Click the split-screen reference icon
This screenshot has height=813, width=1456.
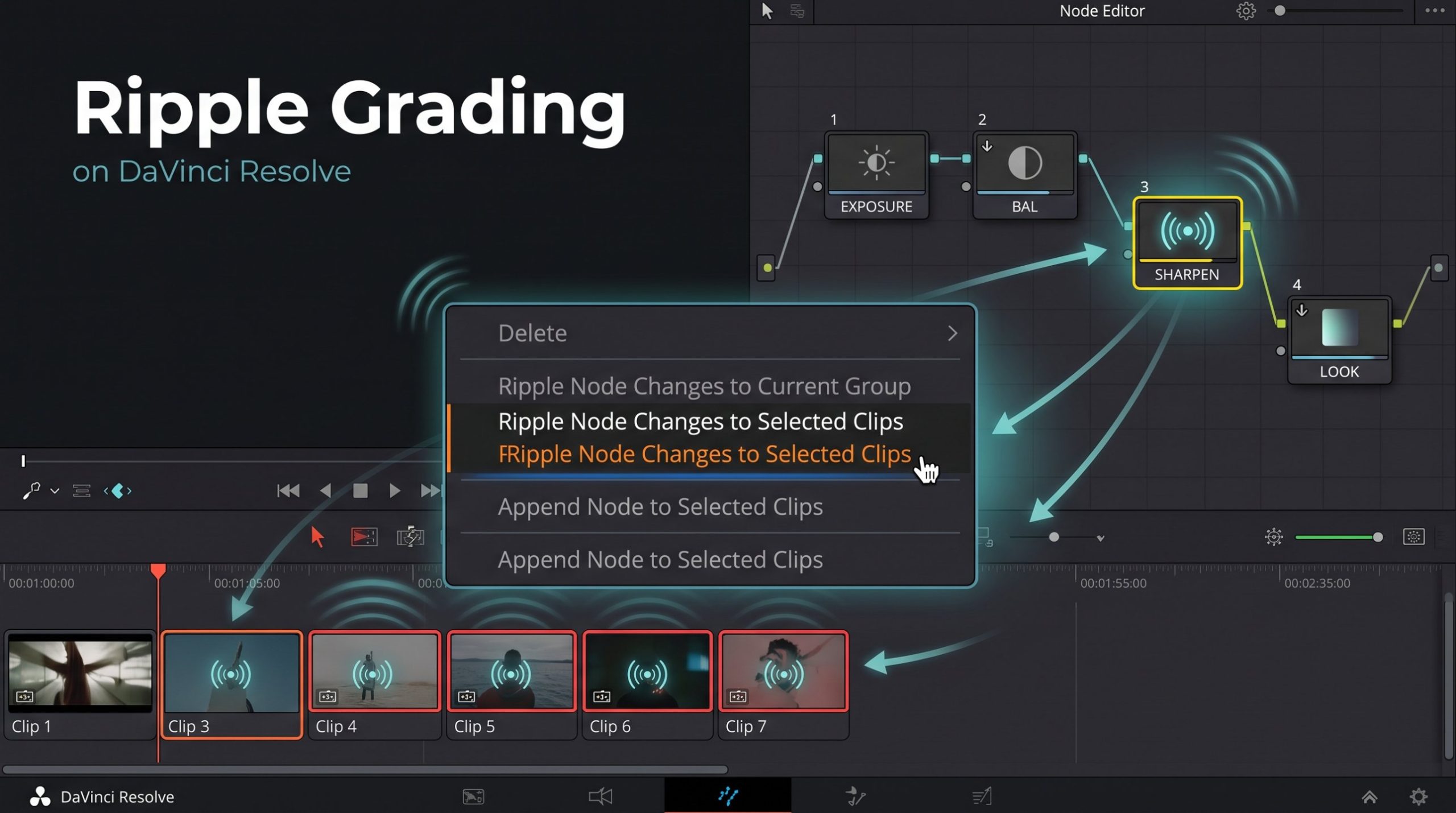point(410,537)
